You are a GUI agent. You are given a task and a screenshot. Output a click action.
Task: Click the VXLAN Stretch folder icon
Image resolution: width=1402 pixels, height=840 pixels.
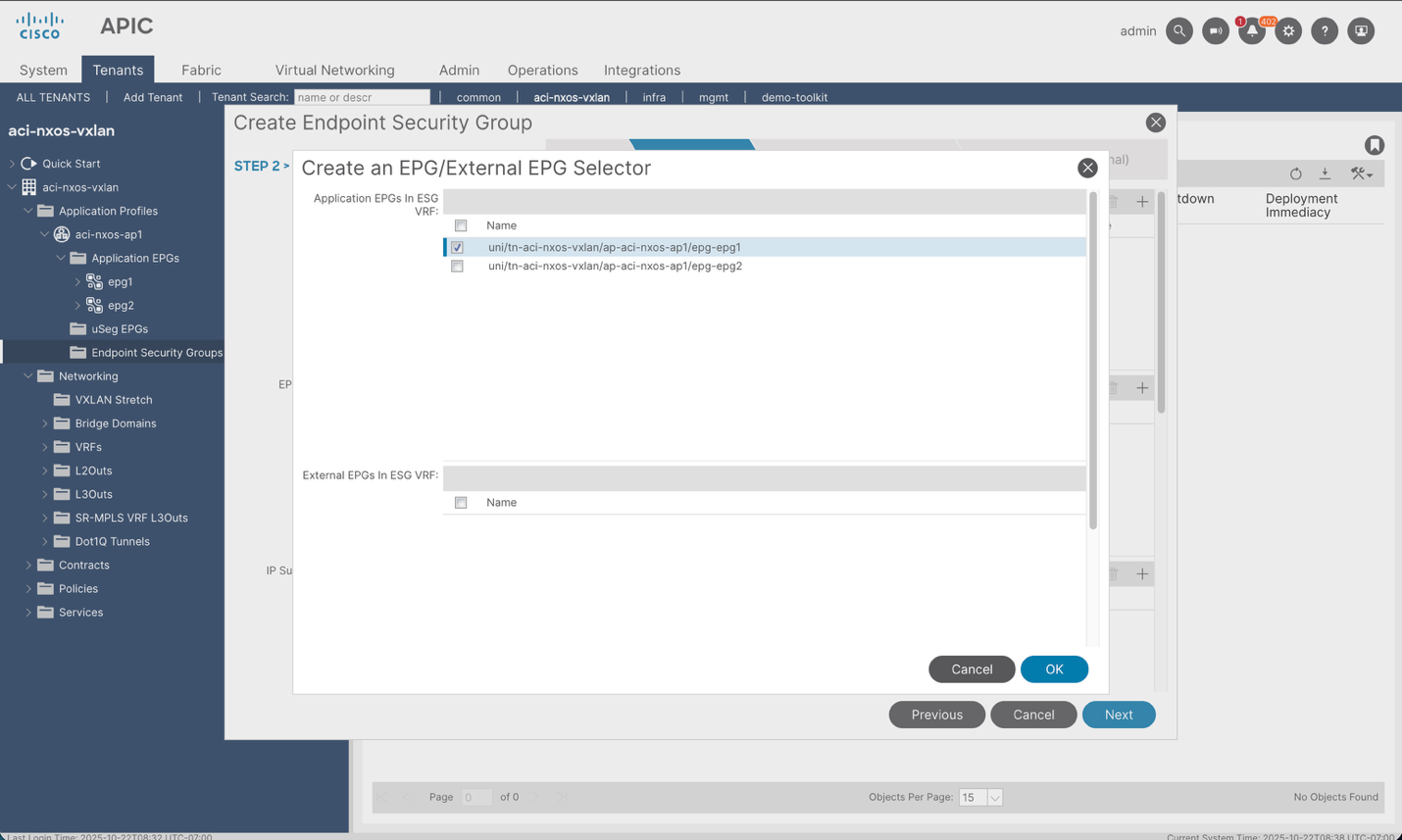[x=62, y=399]
